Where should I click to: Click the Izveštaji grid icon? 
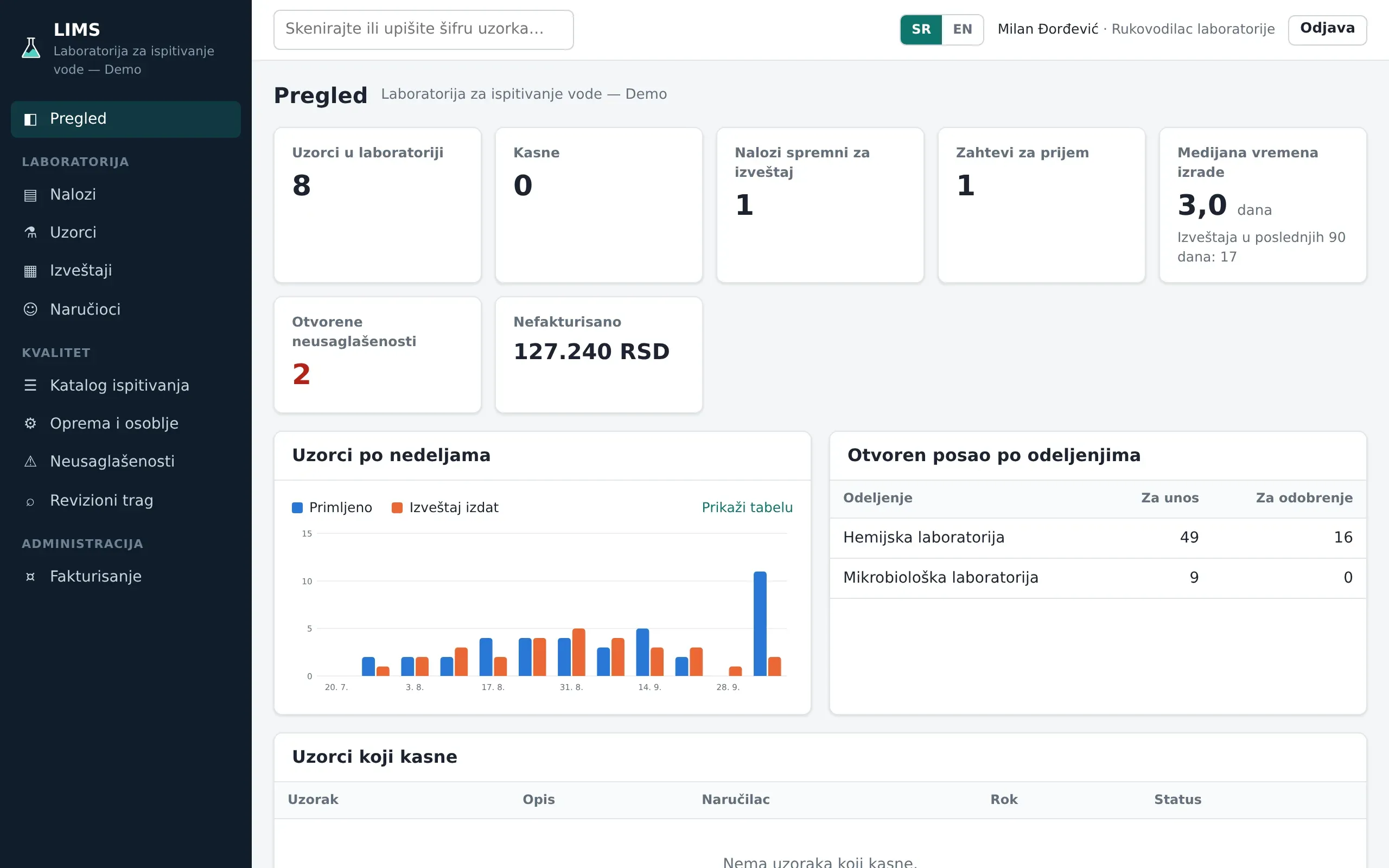(30, 271)
